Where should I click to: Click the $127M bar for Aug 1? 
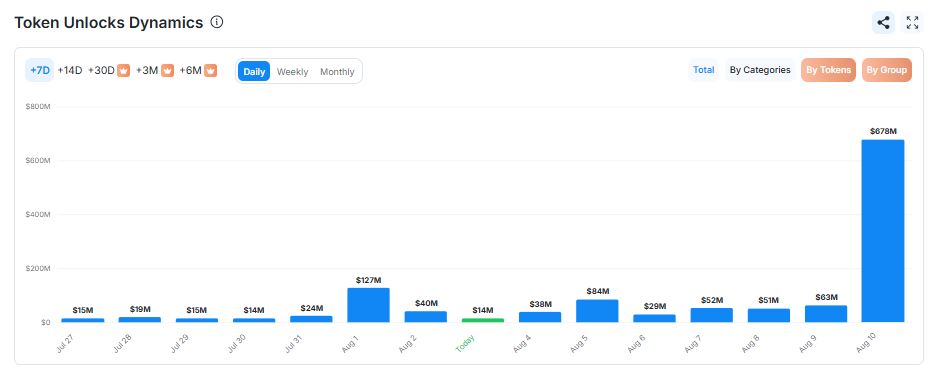pos(369,305)
